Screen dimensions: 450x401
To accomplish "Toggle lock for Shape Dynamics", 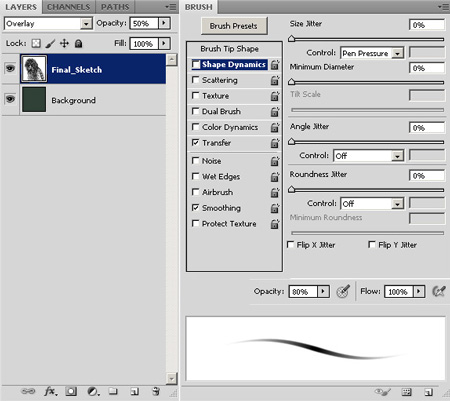I will click(275, 65).
